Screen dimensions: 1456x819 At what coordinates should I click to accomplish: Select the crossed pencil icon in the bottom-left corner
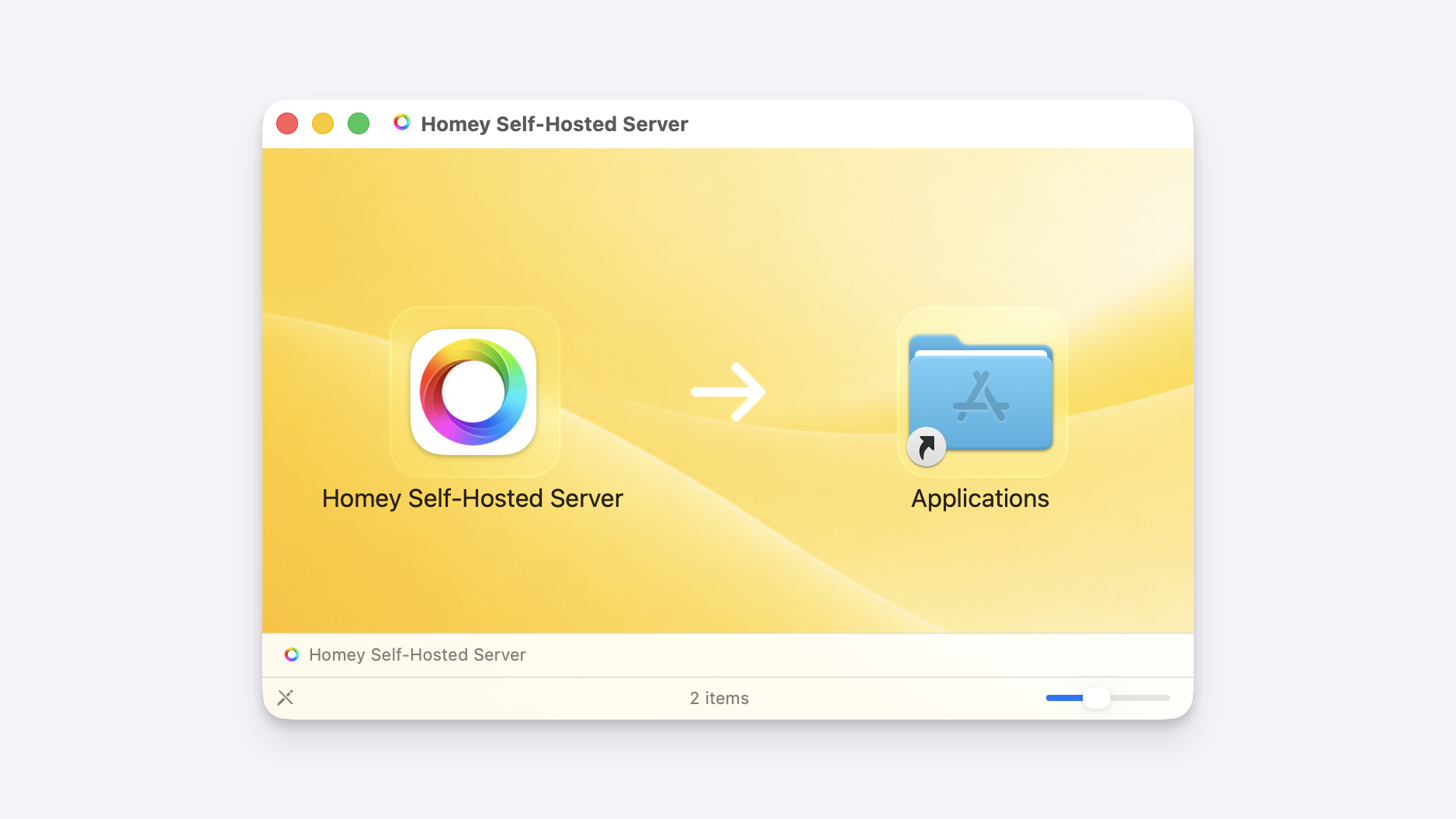(x=285, y=697)
